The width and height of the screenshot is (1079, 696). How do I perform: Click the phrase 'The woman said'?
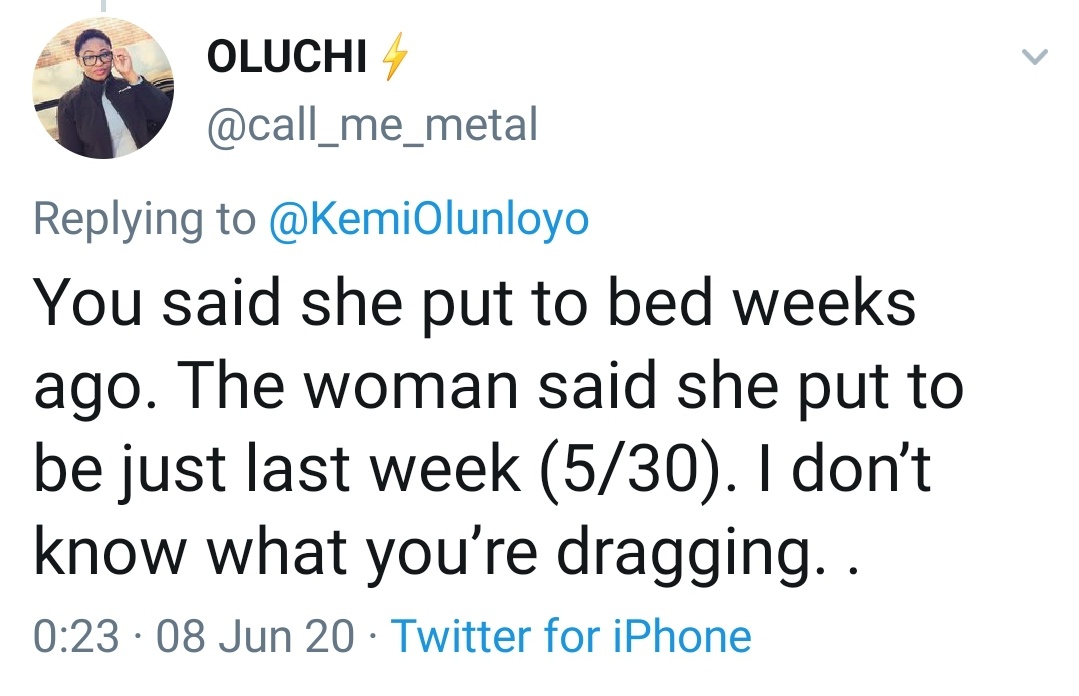(393, 388)
